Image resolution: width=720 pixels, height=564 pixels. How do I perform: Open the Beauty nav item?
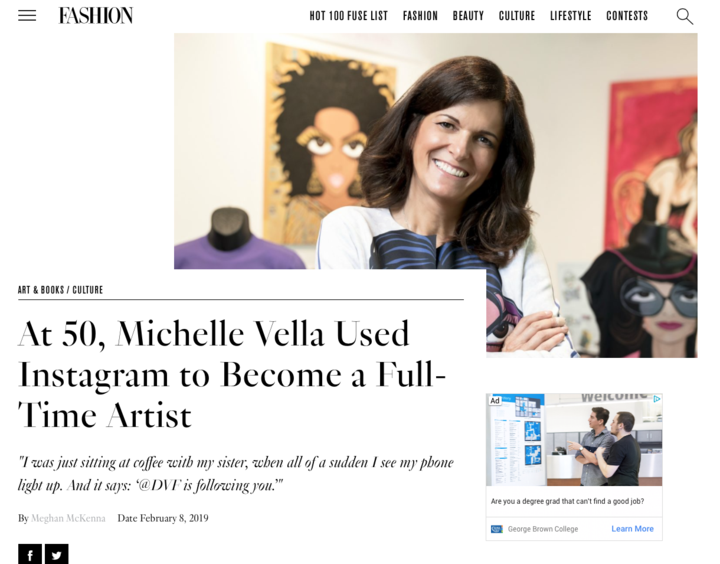pyautogui.click(x=468, y=16)
